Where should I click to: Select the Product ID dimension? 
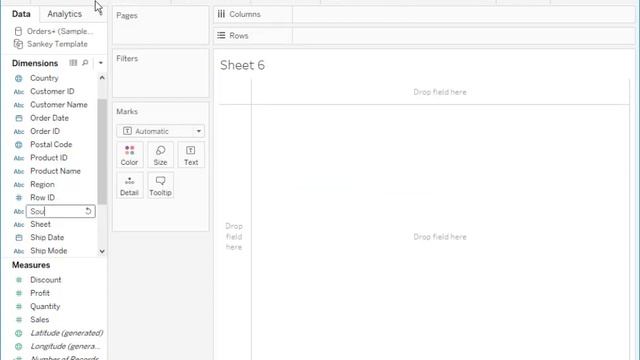[49, 158]
